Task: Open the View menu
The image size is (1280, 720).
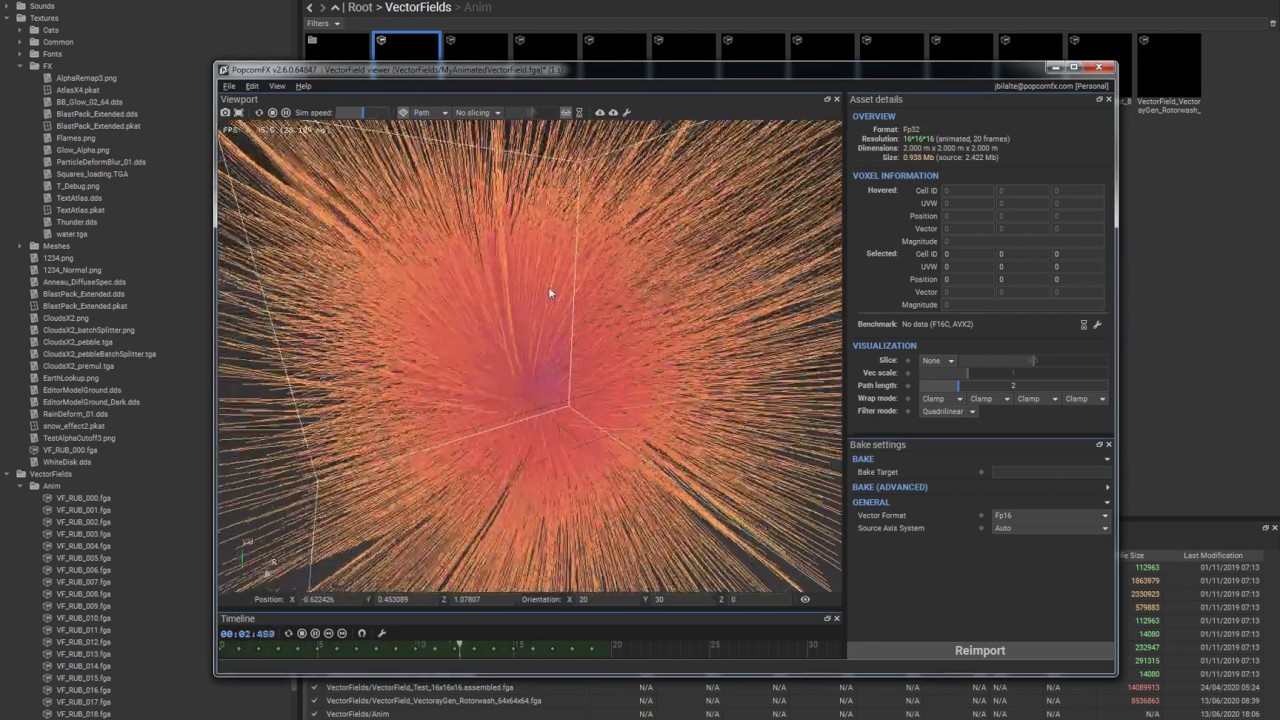Action: [x=277, y=86]
